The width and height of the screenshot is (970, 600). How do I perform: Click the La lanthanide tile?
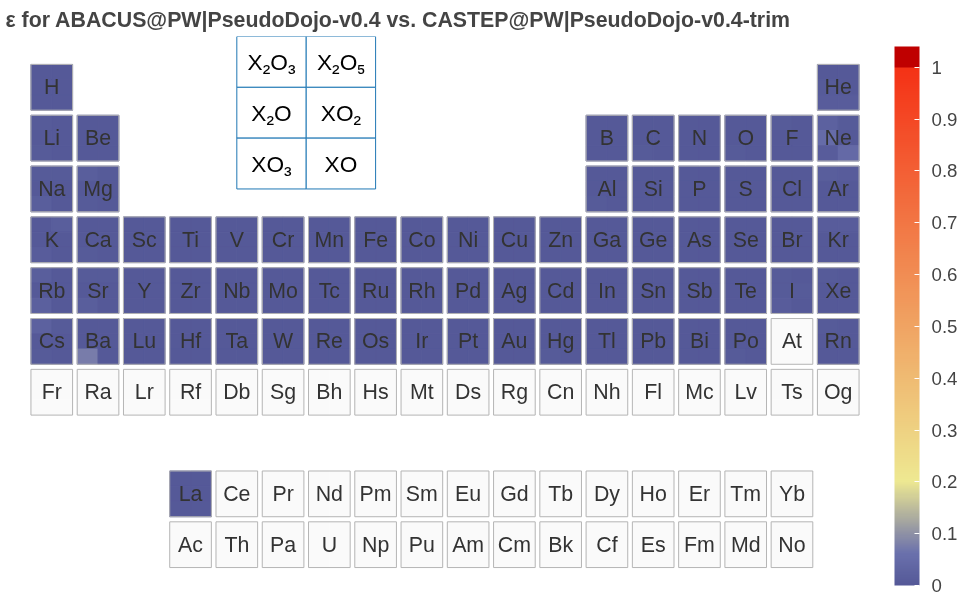coord(190,494)
